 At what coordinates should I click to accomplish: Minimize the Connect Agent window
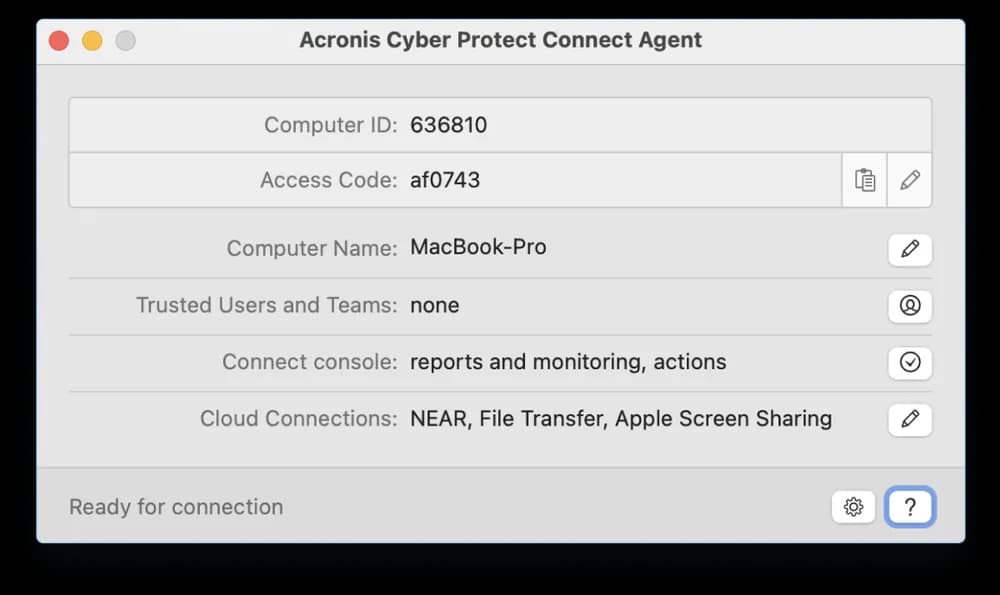92,41
